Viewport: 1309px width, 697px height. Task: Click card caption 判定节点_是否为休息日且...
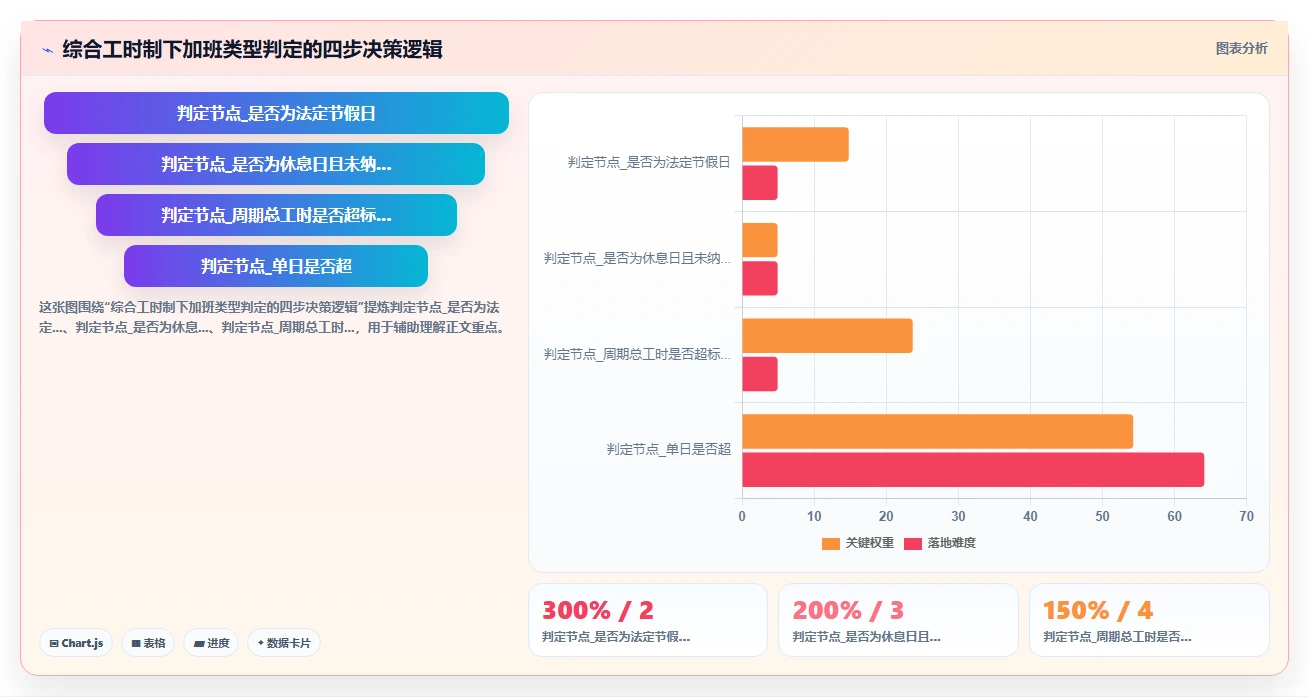(867, 636)
